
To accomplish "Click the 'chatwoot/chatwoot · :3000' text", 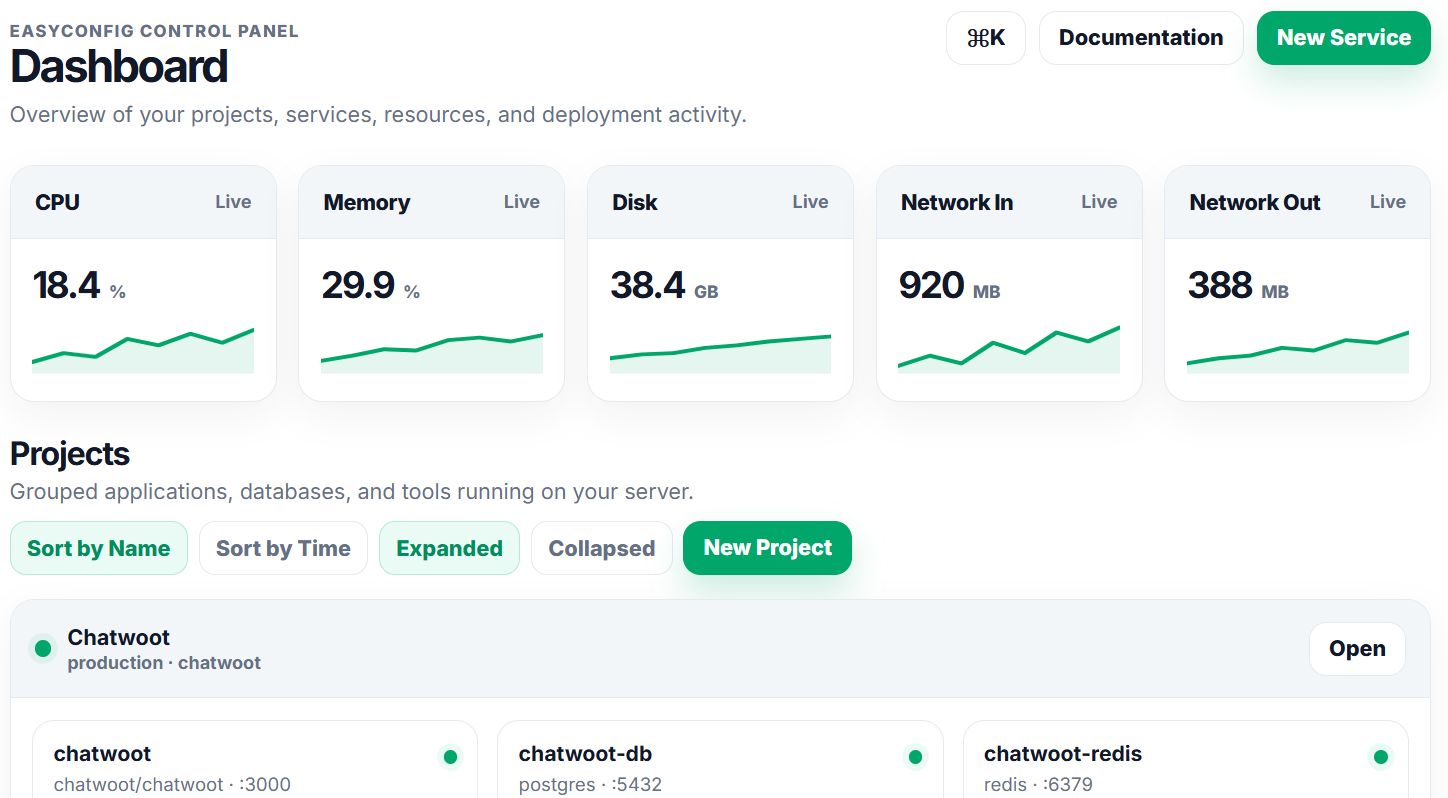I will (x=172, y=785).
